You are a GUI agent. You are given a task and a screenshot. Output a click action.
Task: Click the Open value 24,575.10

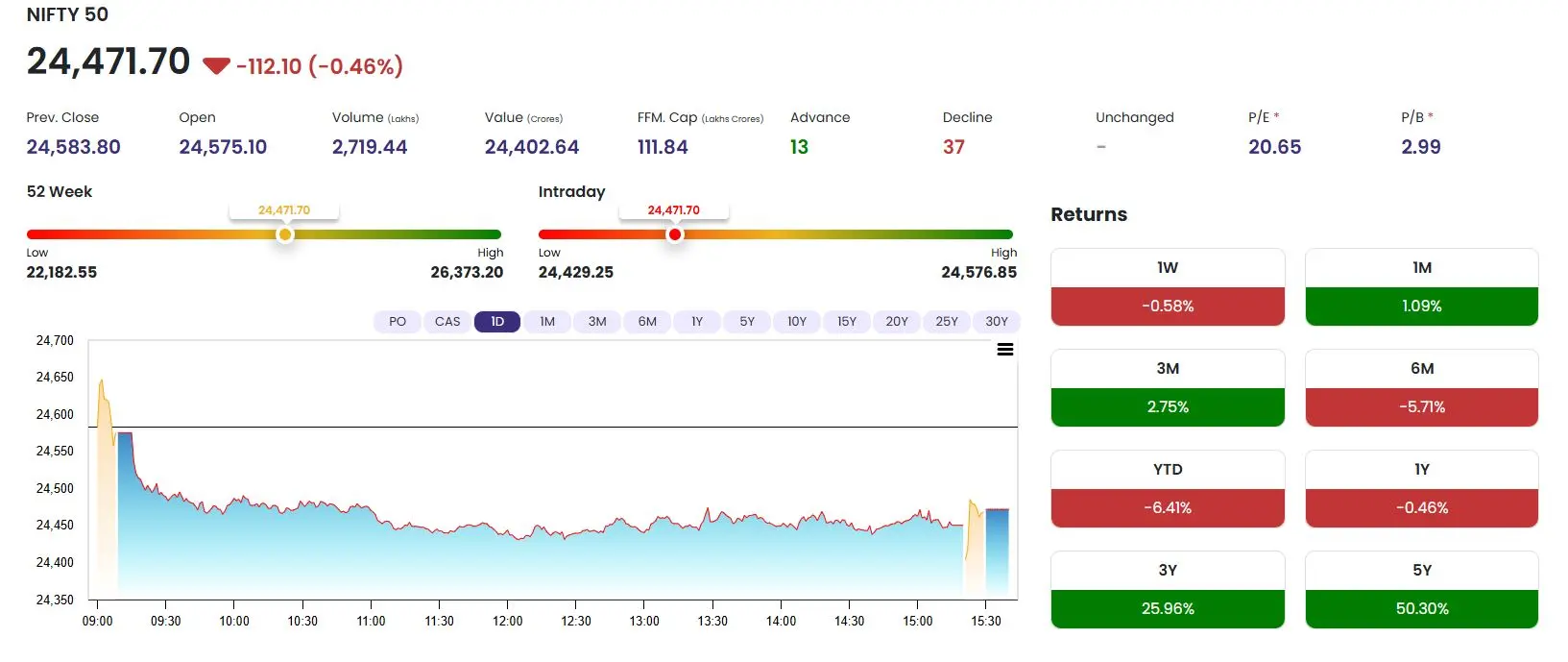(223, 147)
